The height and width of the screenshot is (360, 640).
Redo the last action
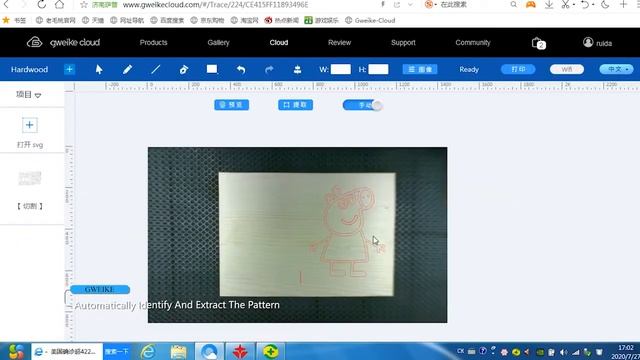(269, 69)
